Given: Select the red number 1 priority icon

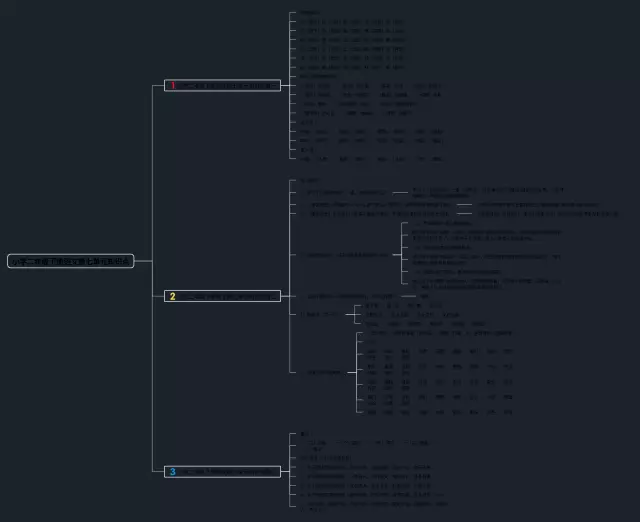Looking at the screenshot, I should pos(172,86).
